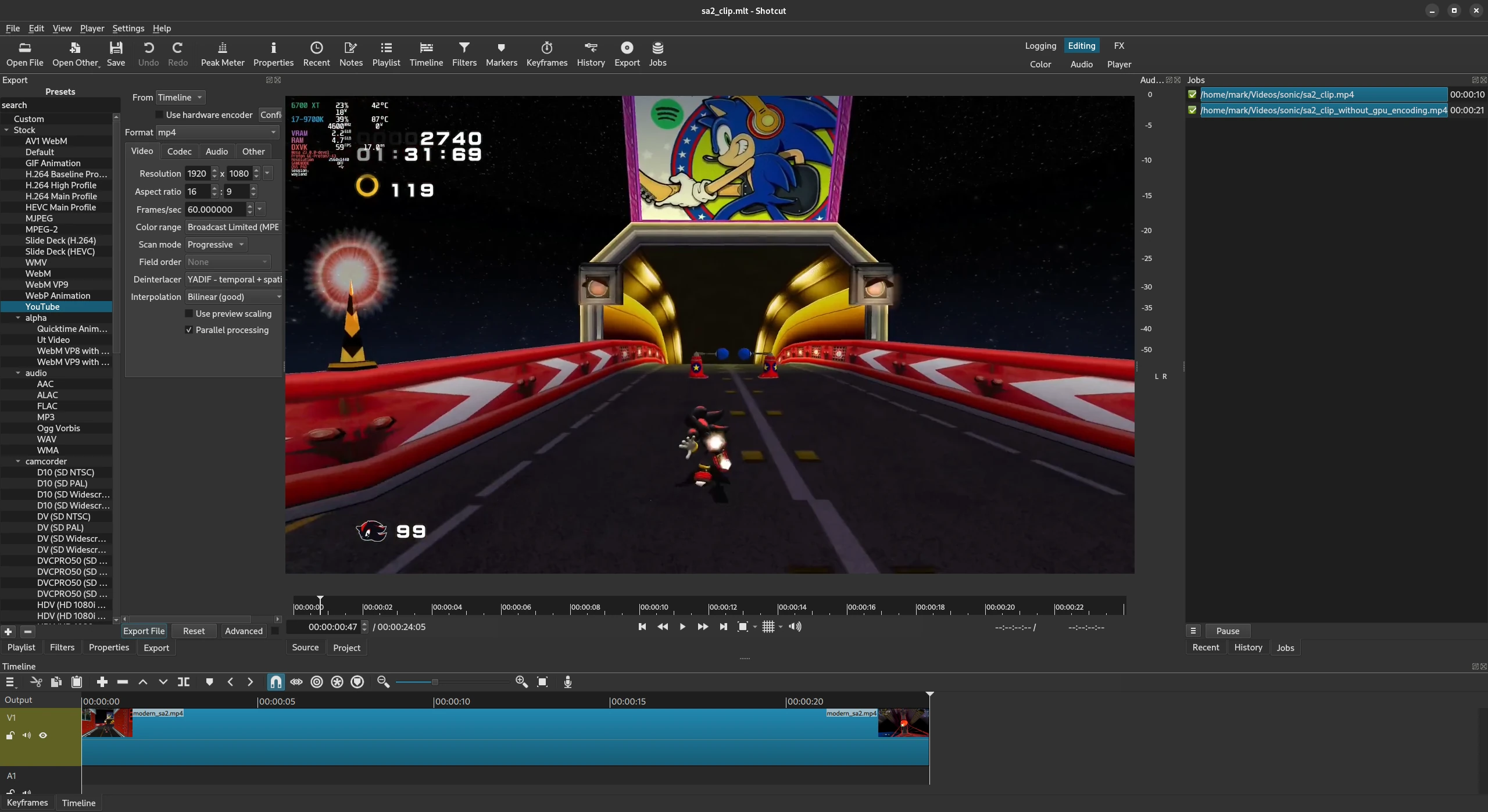
Task: Zoom timeline out with magnifier minus
Action: point(383,682)
